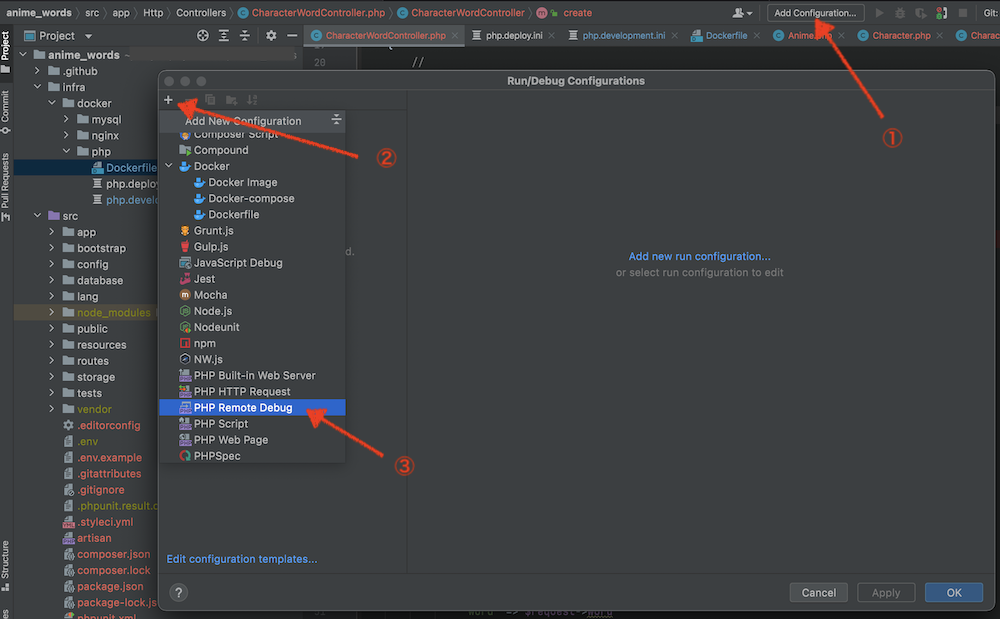The image size is (1000, 619).
Task: Select npm configuration type
Action: click(x=252, y=343)
